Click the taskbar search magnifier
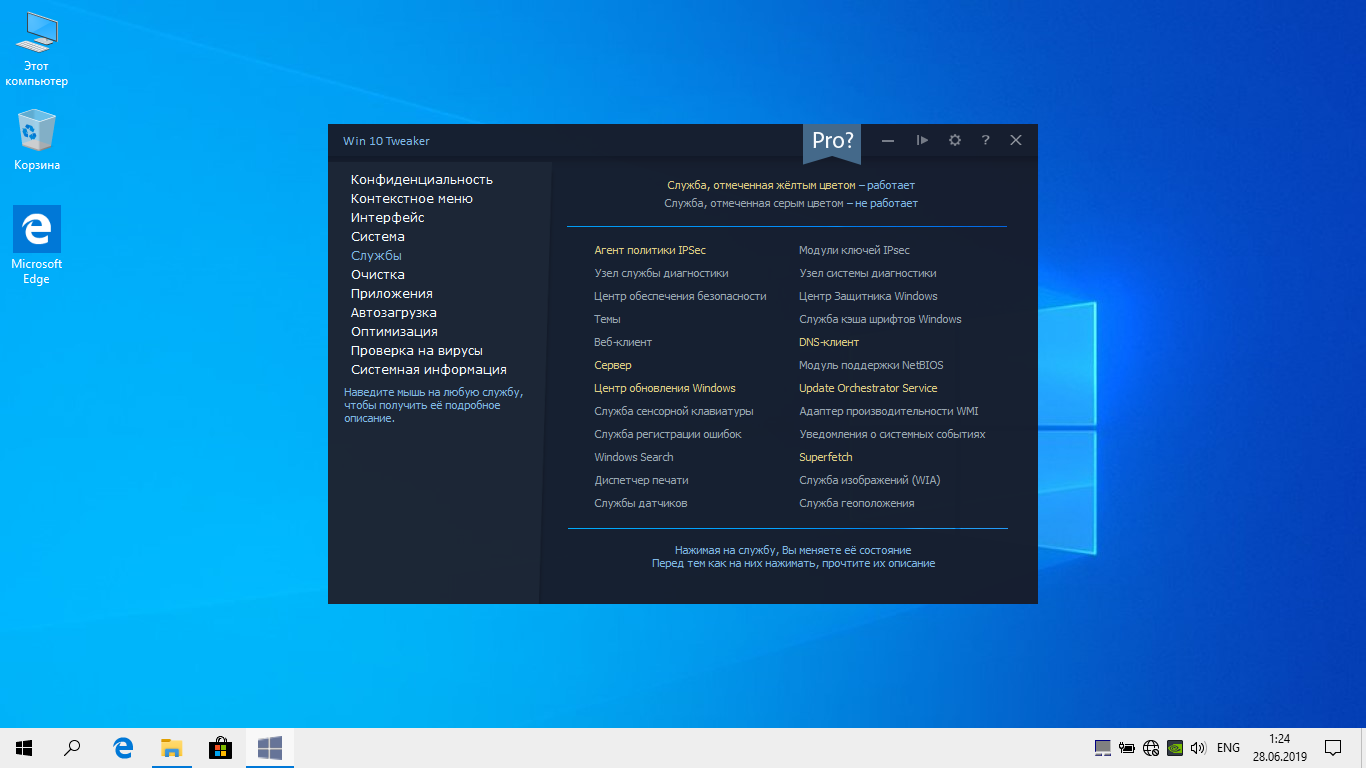This screenshot has height=768, width=1366. point(72,748)
